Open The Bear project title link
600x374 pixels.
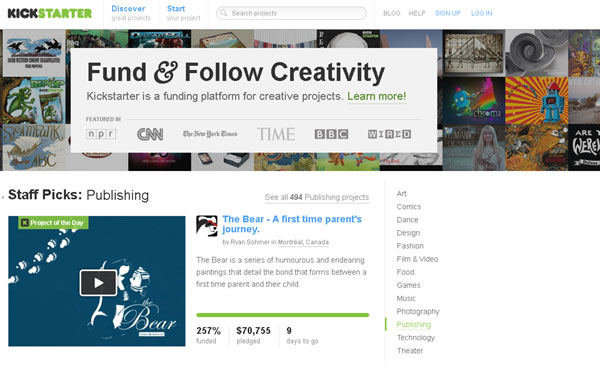click(292, 224)
